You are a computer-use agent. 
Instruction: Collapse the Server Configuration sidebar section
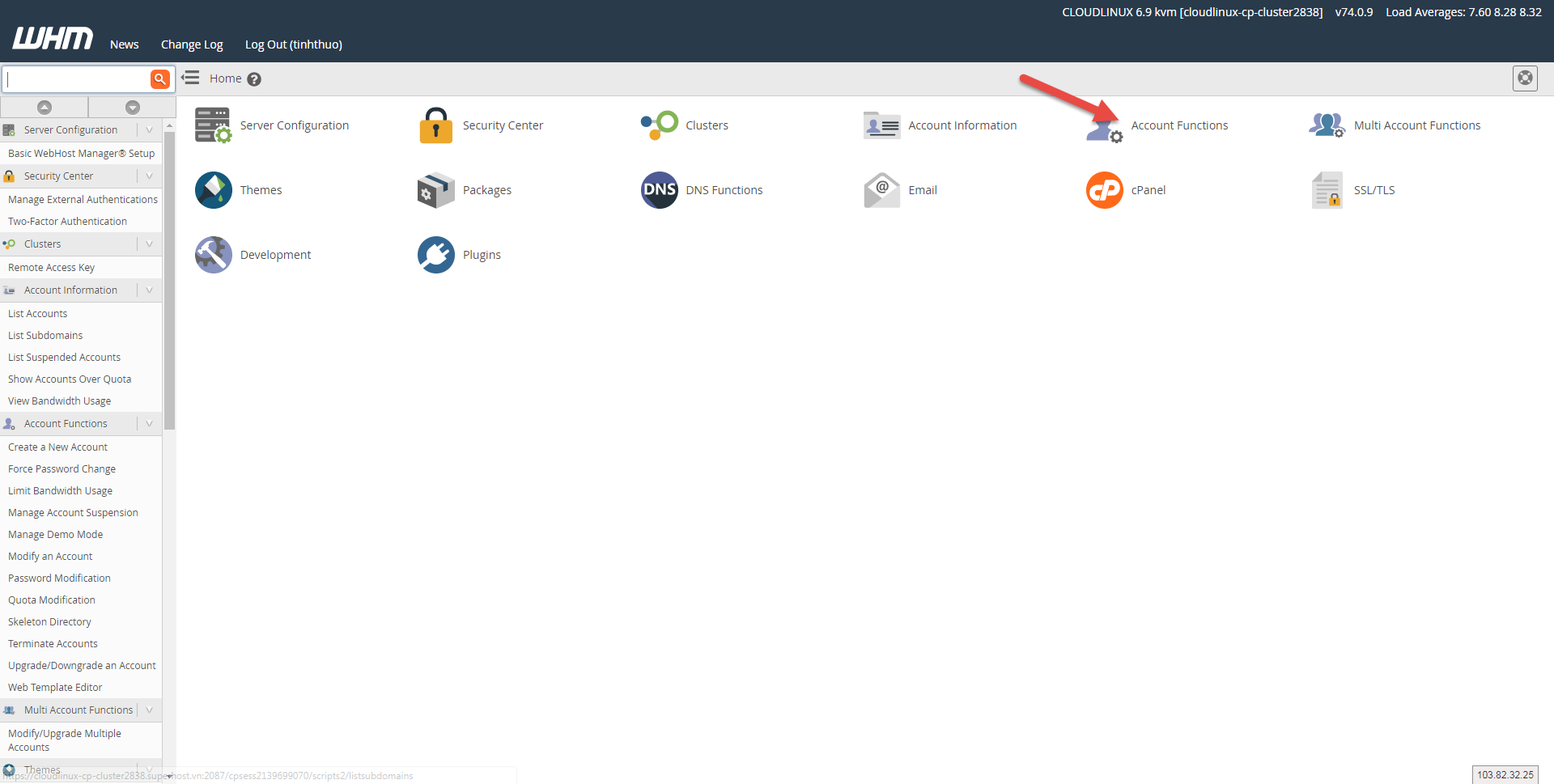click(149, 130)
